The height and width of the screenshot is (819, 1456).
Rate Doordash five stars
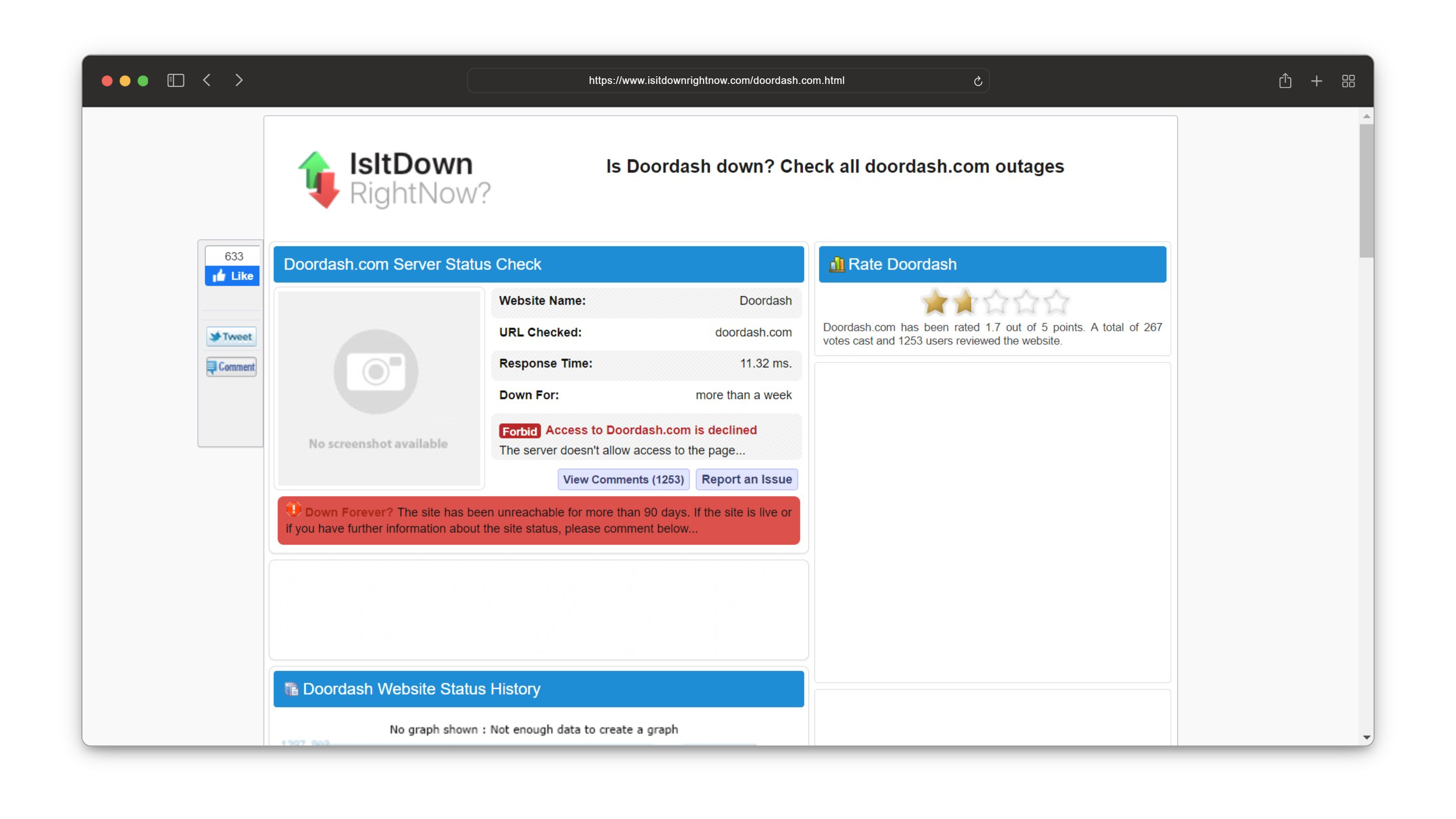click(x=1056, y=302)
